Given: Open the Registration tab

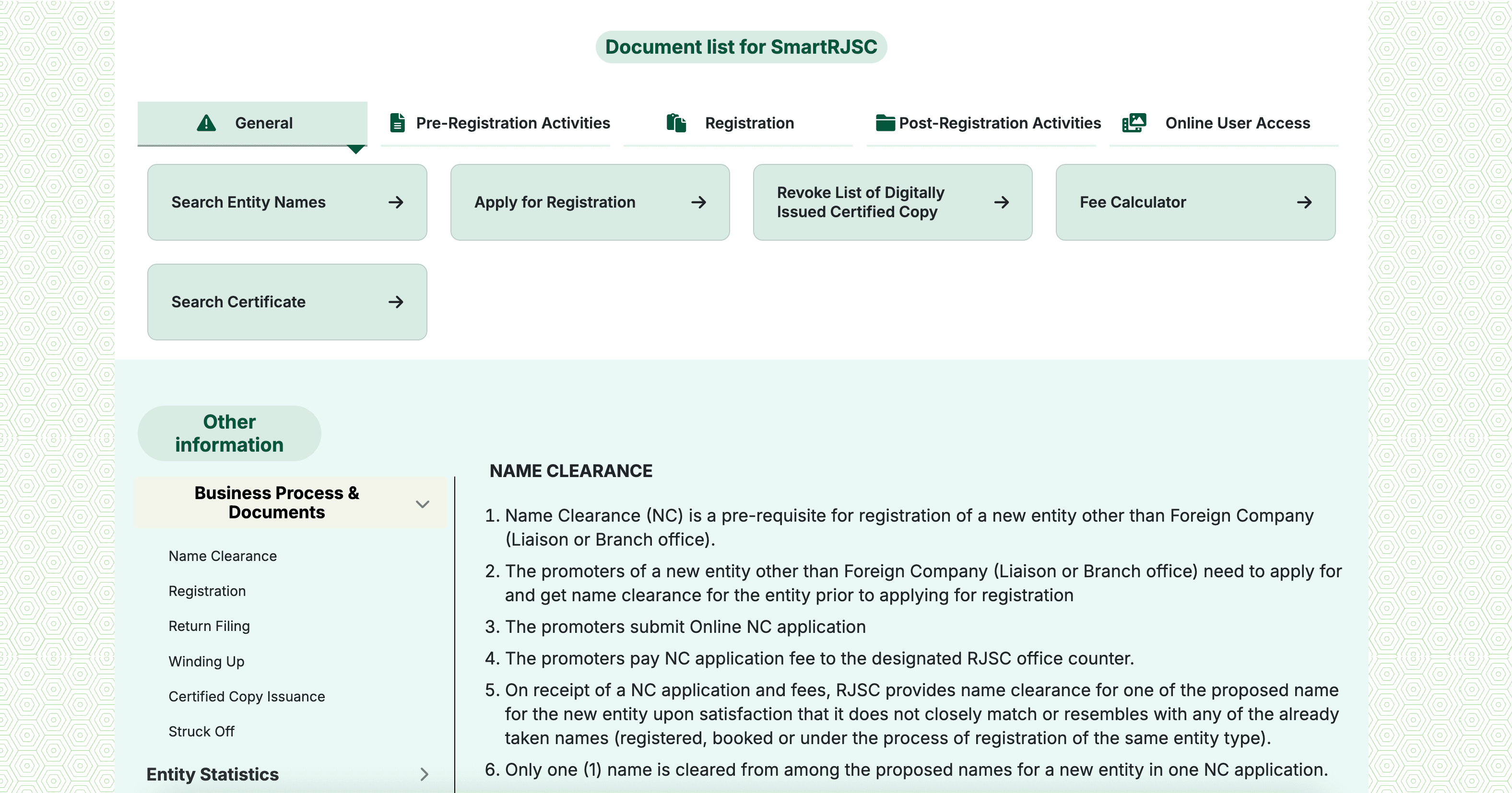Looking at the screenshot, I should [x=750, y=123].
